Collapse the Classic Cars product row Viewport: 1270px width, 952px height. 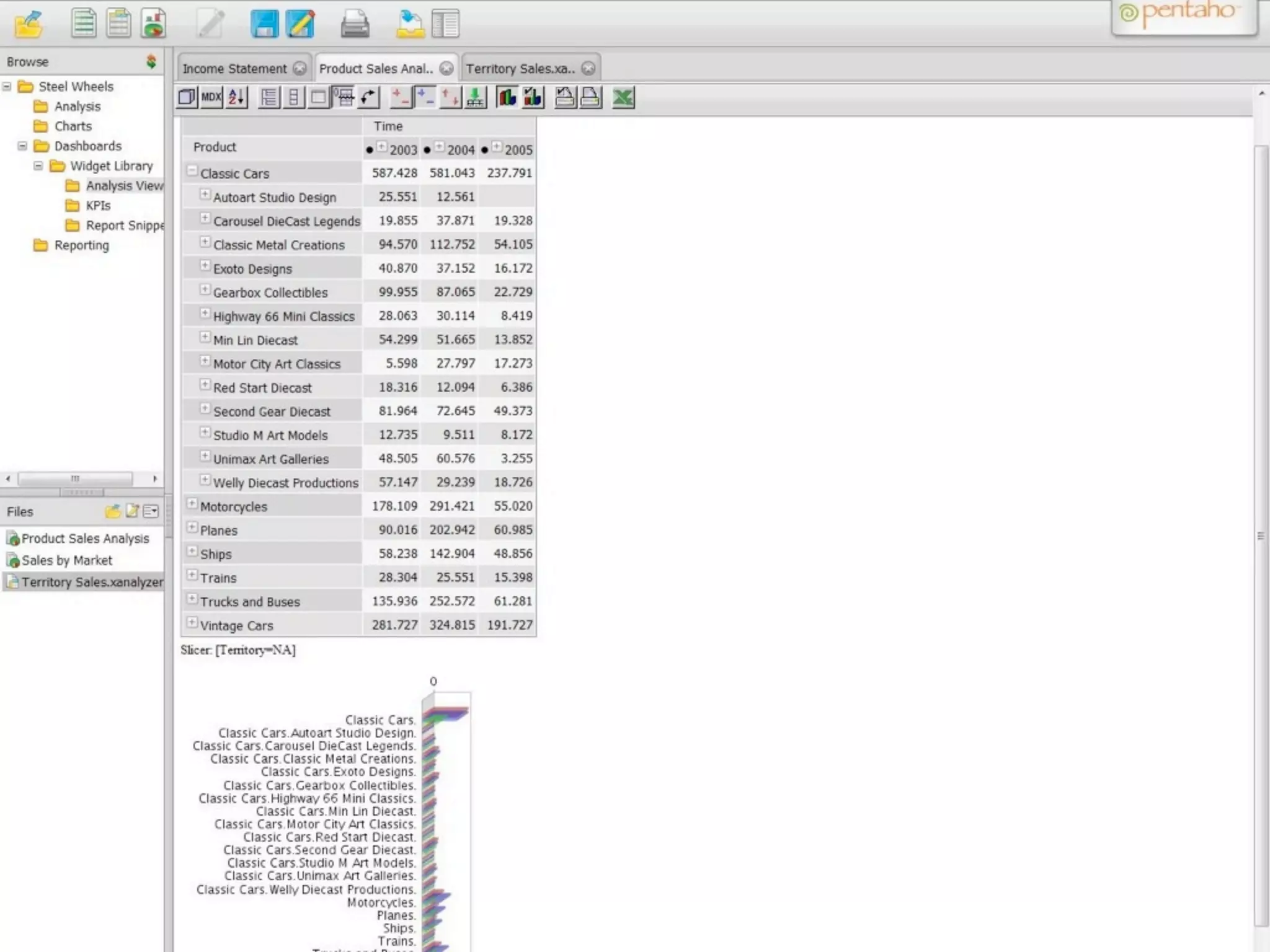[x=192, y=170]
